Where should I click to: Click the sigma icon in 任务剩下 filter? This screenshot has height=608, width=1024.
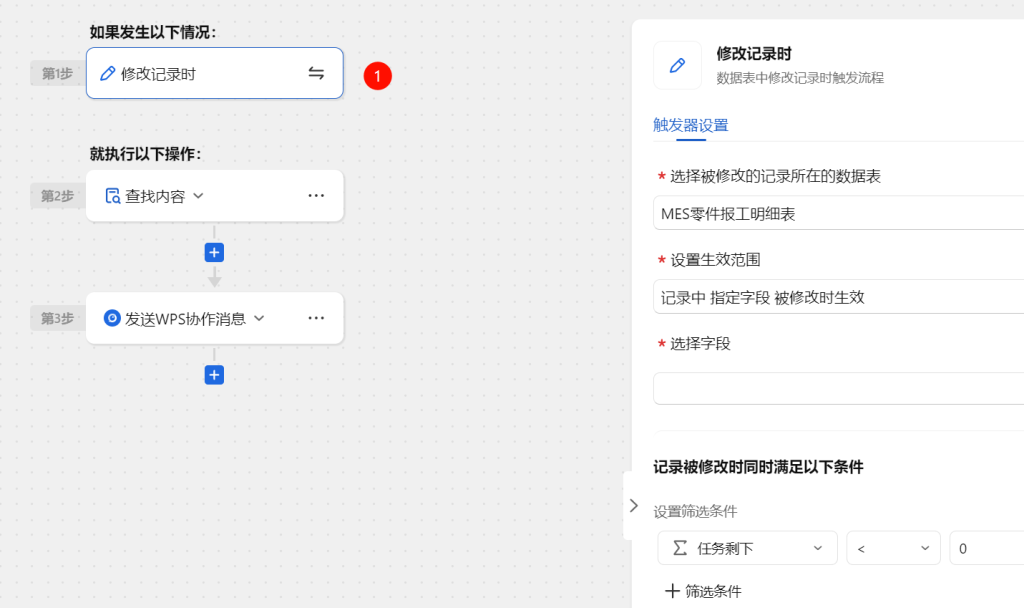coord(680,548)
